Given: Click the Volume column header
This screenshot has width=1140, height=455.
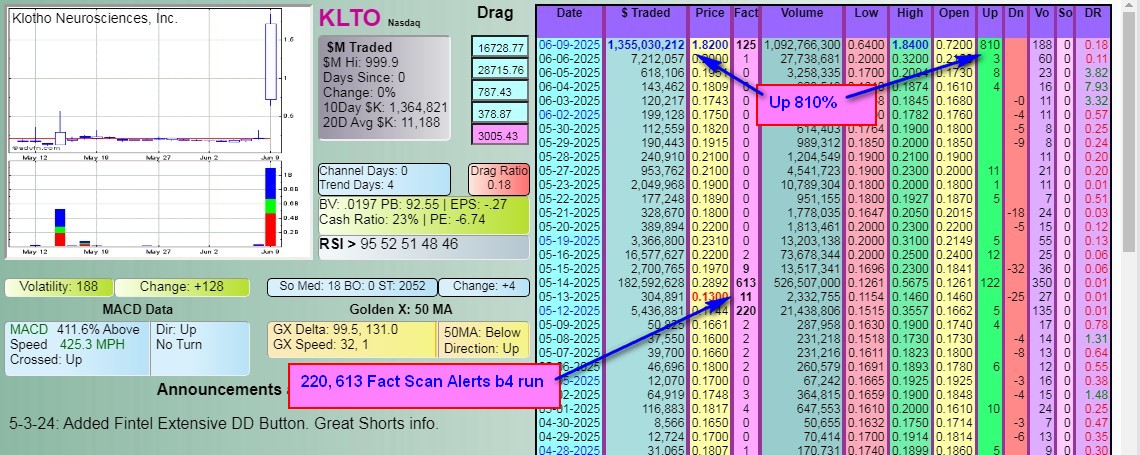Looking at the screenshot, I should tap(802, 13).
